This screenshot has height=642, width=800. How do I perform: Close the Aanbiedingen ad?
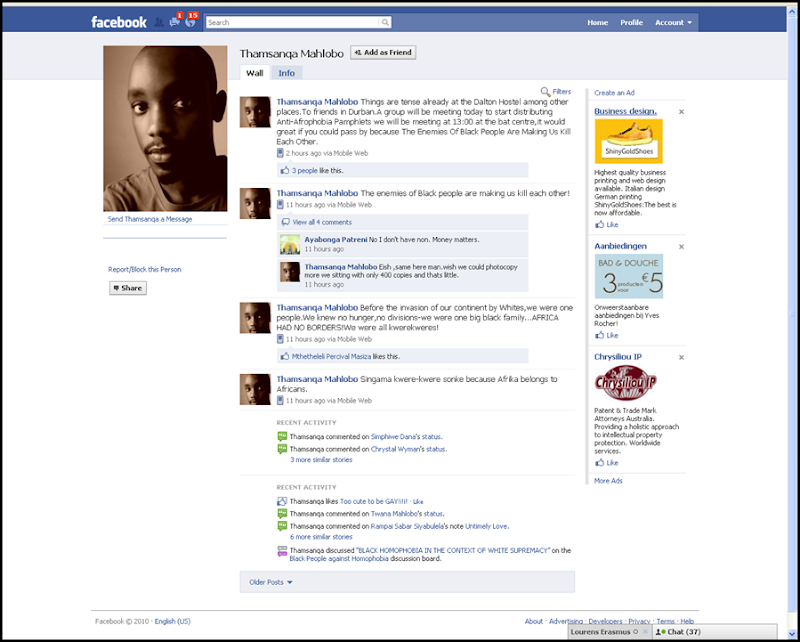point(681,246)
